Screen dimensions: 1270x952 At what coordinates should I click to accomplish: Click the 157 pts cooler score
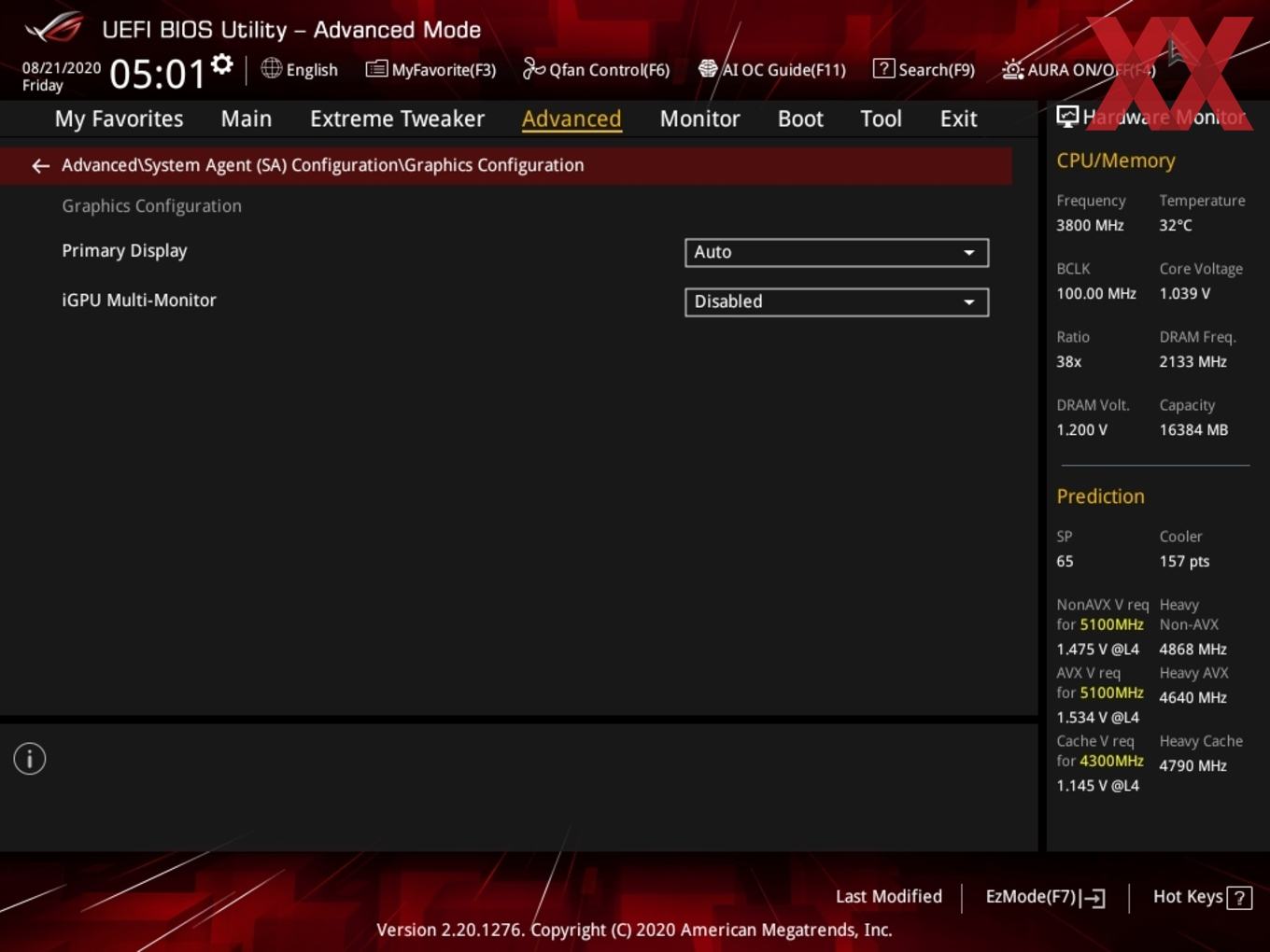point(1184,561)
